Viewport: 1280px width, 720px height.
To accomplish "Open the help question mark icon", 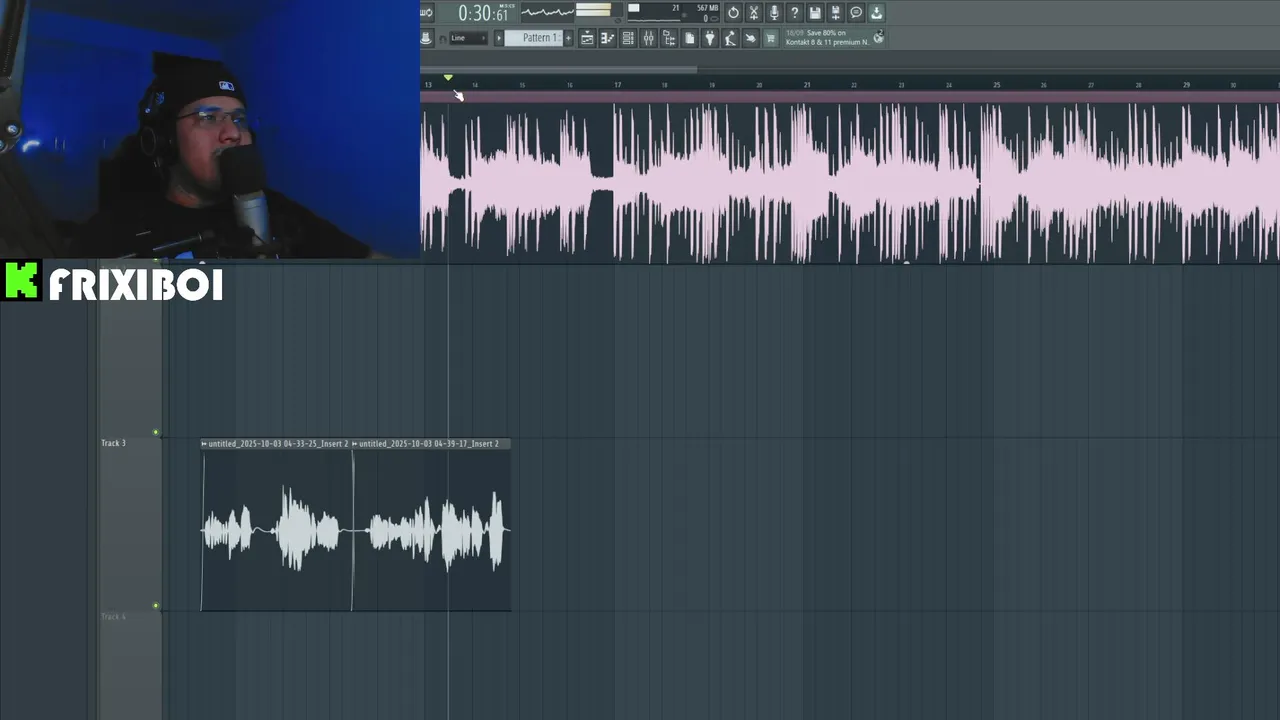I will (x=795, y=13).
